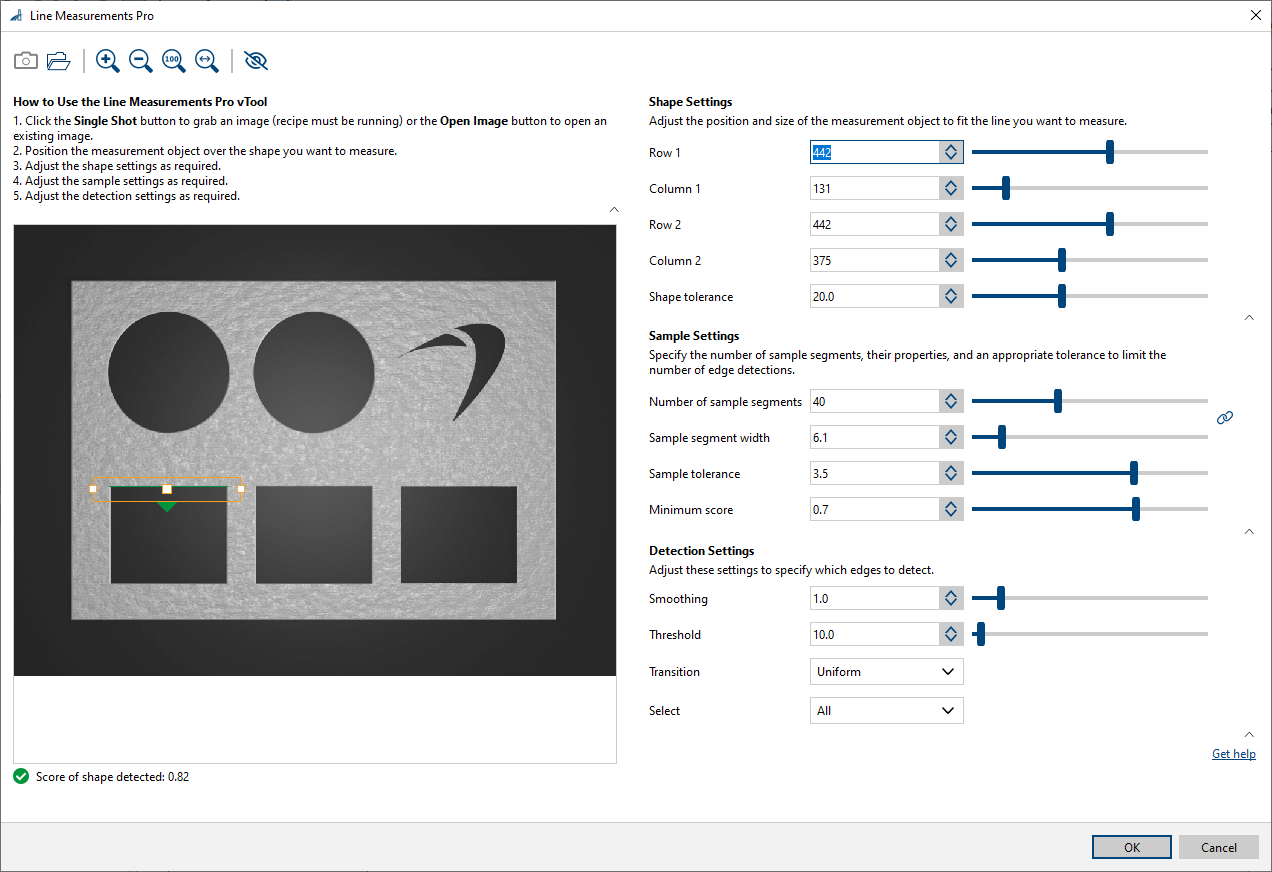The width and height of the screenshot is (1272, 872).
Task: Click the Number of sample segments slider handle
Action: (x=1058, y=401)
